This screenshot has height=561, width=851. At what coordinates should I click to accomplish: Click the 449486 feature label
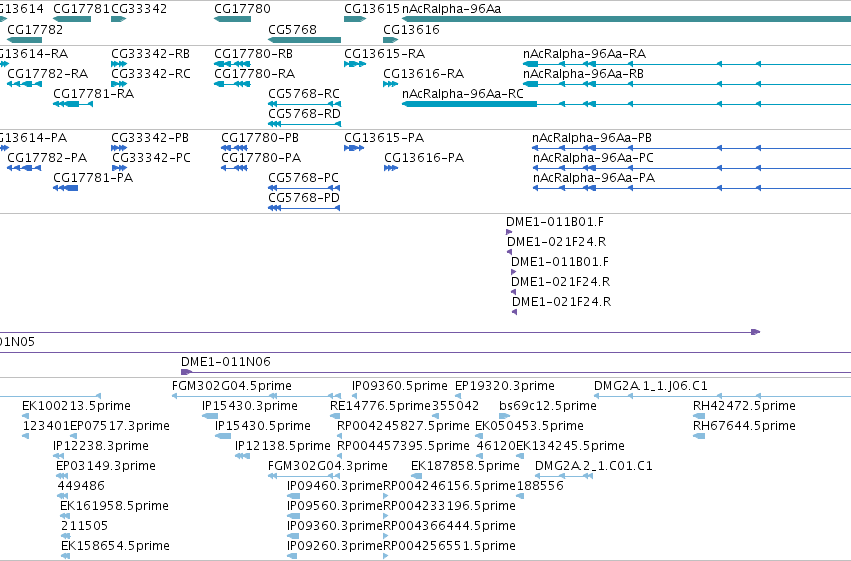[x=81, y=486]
